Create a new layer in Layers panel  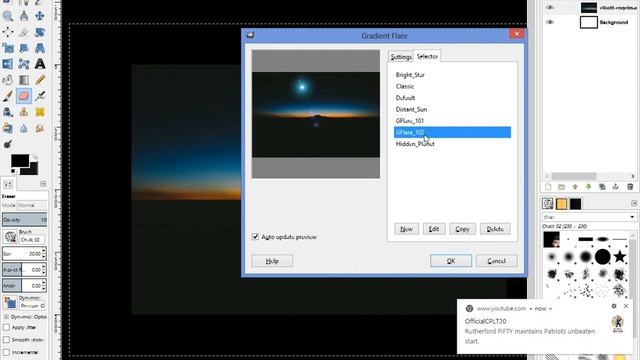tap(548, 187)
